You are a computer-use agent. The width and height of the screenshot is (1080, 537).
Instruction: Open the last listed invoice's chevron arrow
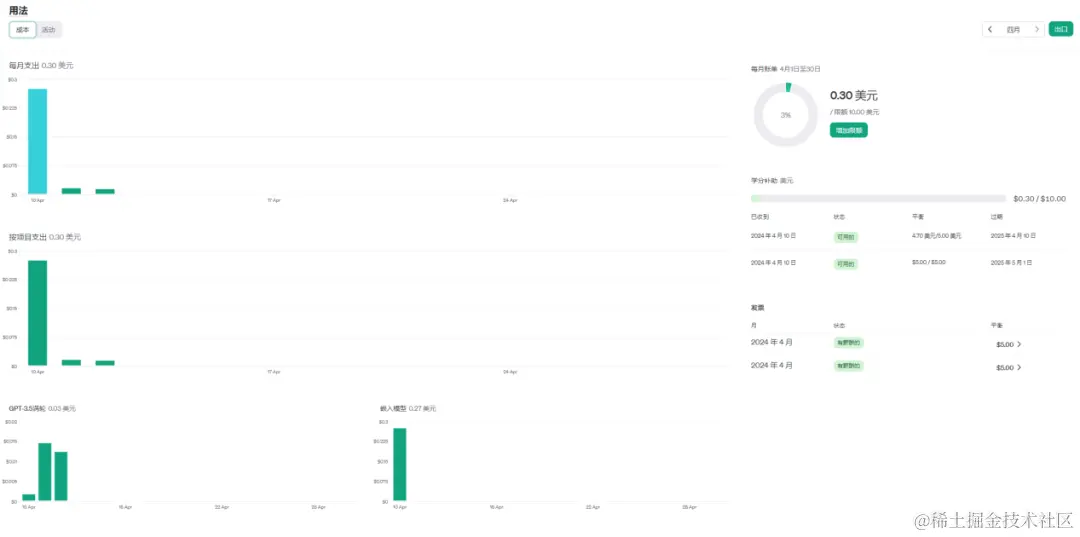[x=1019, y=368]
